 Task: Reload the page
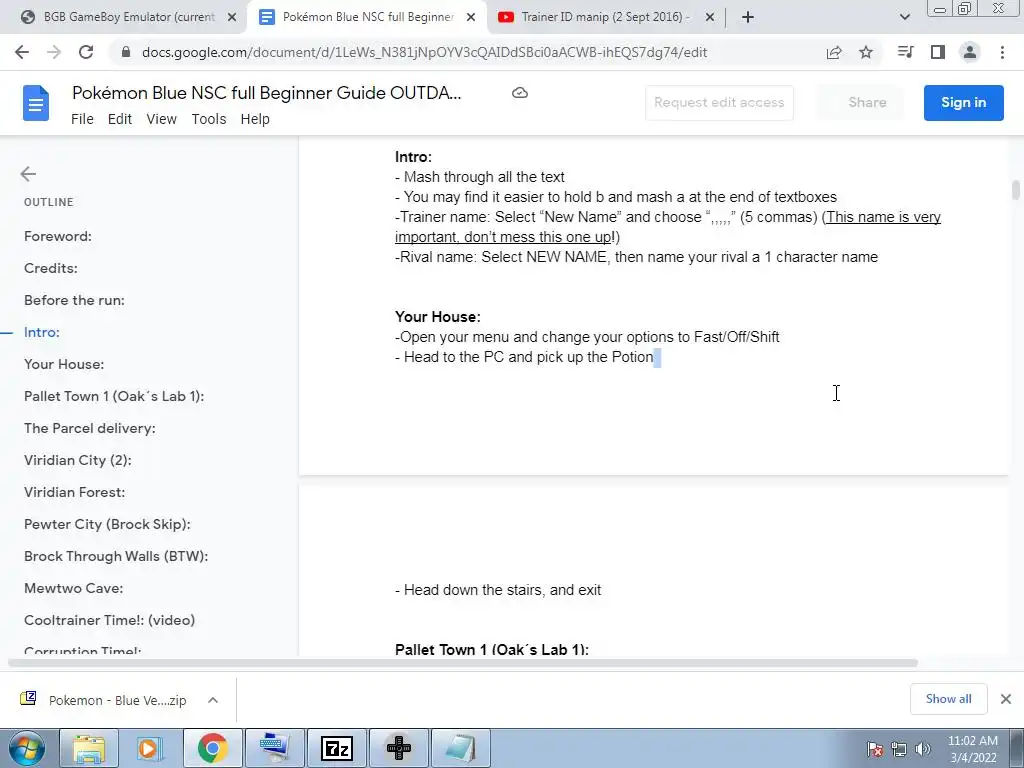(86, 52)
